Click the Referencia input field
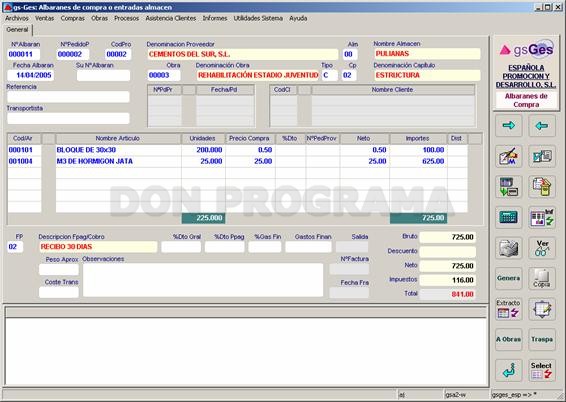Viewport: 566px width, 402px height. (x=68, y=97)
